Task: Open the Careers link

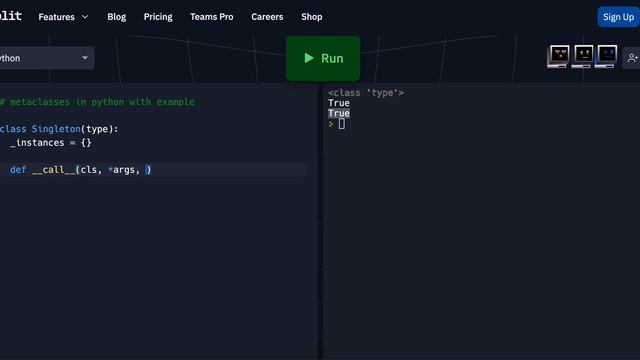Action: click(267, 17)
